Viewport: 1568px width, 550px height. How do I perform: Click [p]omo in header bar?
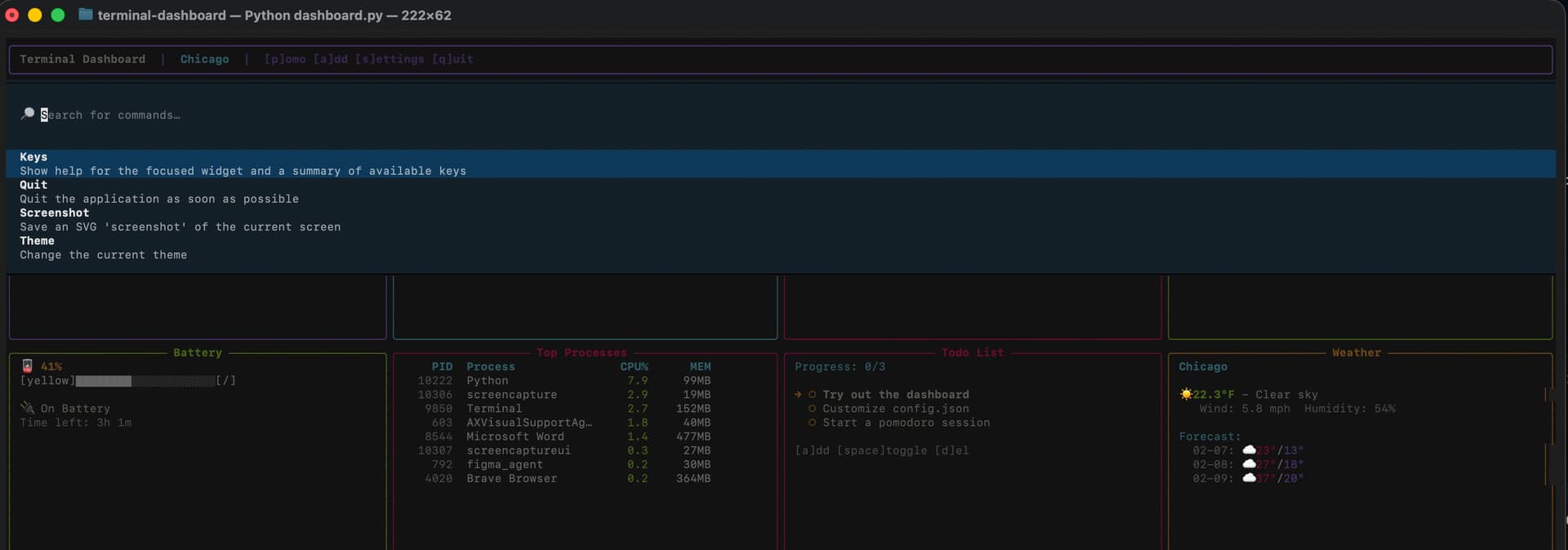(285, 59)
